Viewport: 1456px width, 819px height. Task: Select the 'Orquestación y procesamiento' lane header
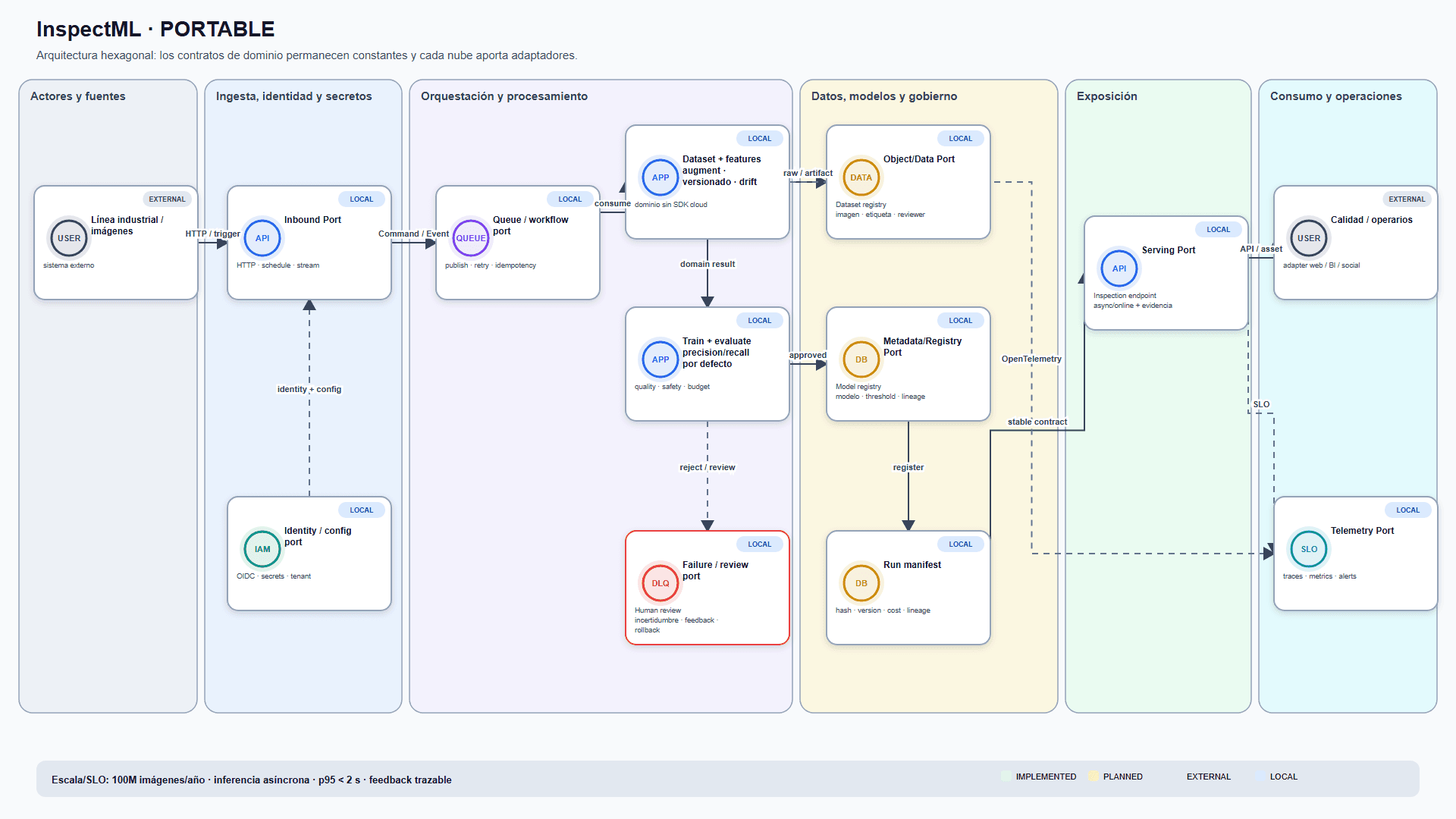[504, 96]
